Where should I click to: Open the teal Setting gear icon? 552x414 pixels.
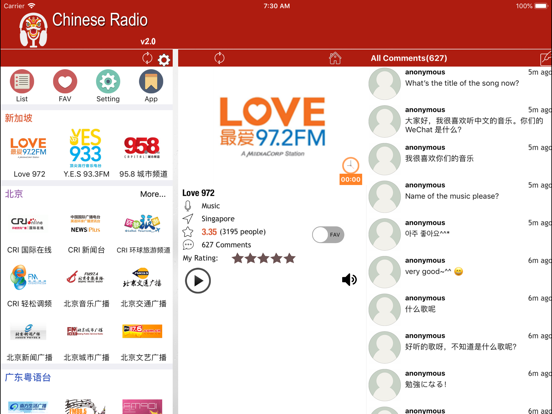click(x=108, y=81)
